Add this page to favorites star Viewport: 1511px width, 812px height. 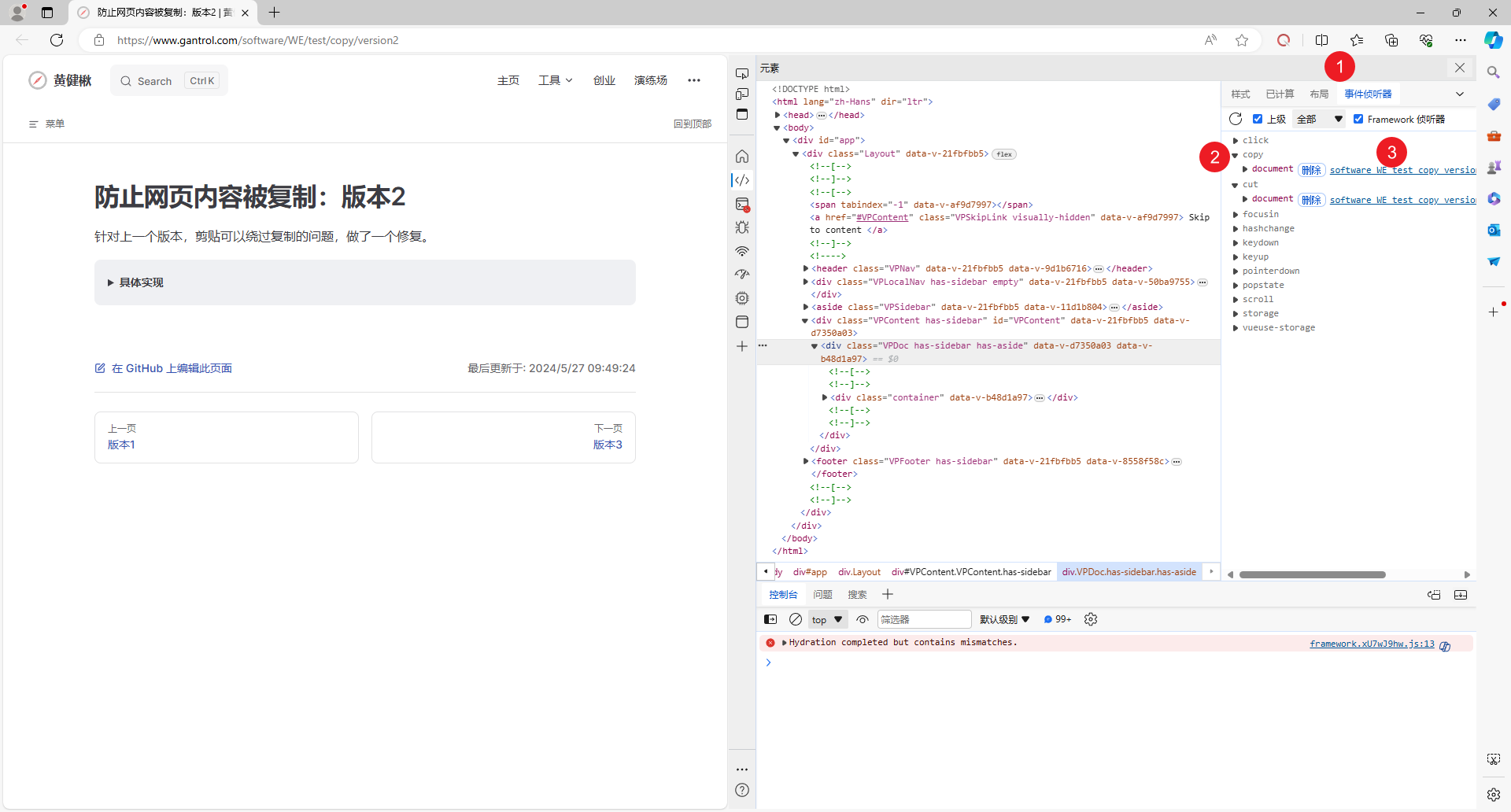point(1242,40)
